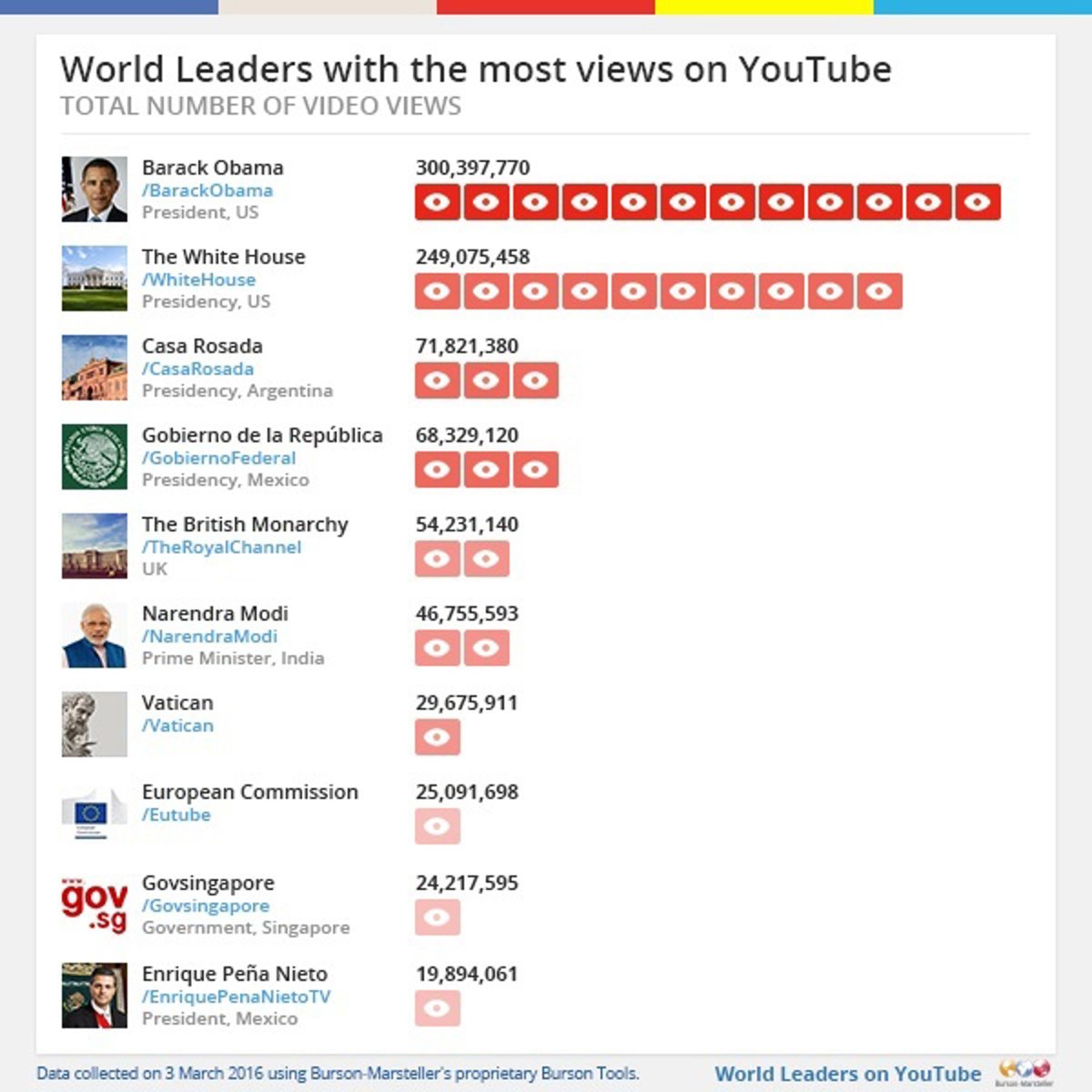Image resolution: width=1092 pixels, height=1092 pixels.
Task: Open the /Eutube European Commission link
Action: pos(177,814)
